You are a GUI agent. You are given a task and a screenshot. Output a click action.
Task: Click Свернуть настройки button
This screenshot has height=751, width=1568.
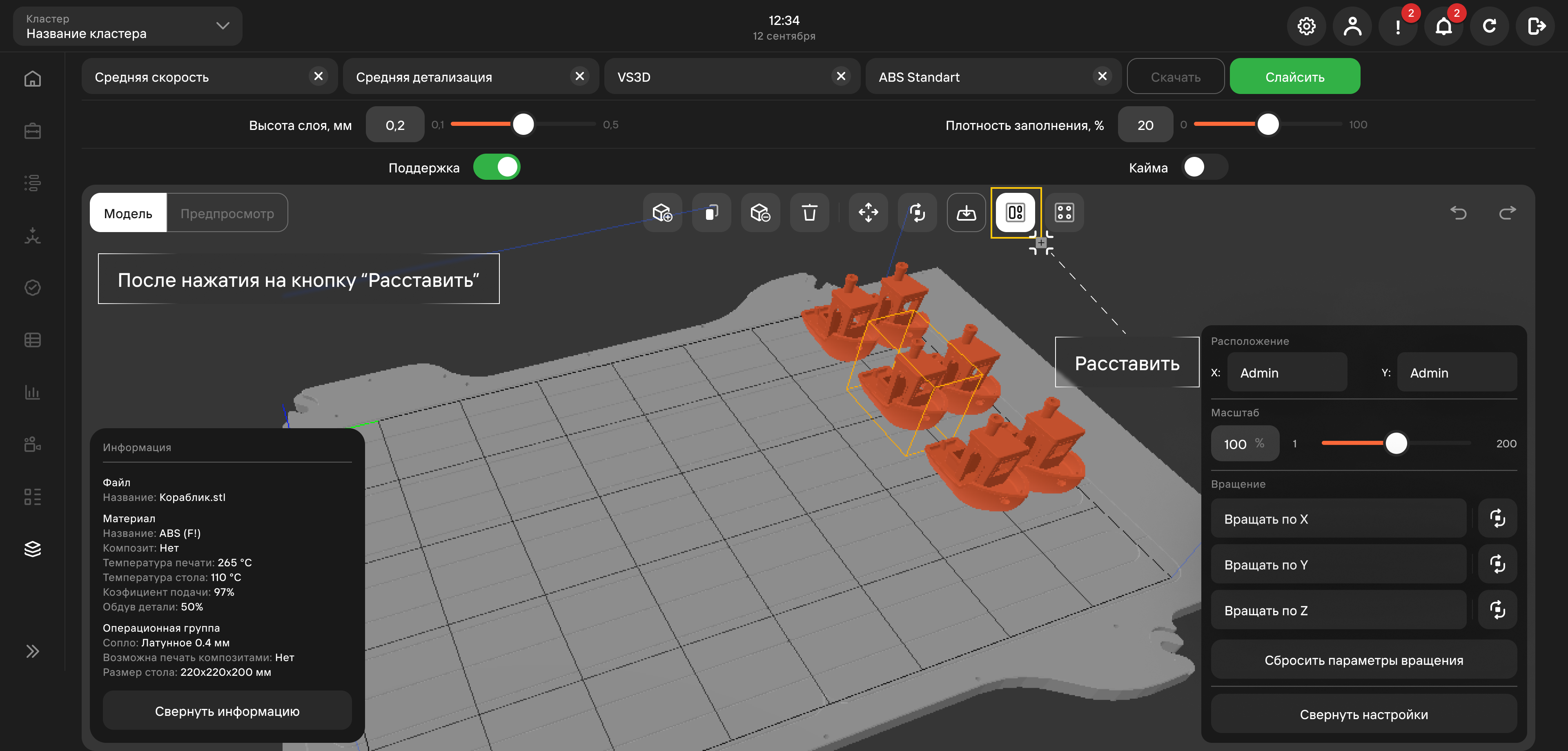tap(1363, 714)
